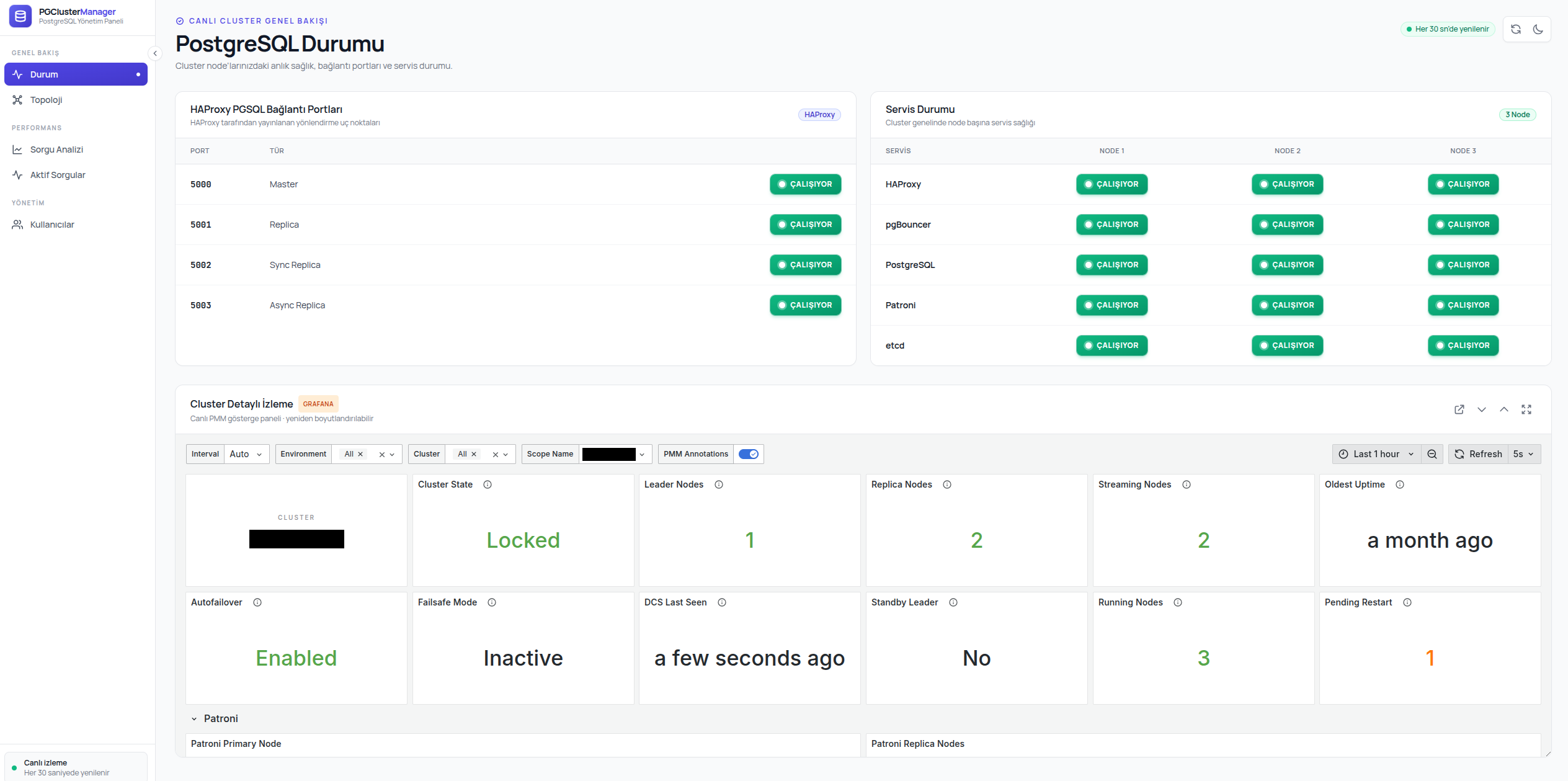Shrink monitoring panel with down chevron icon
The width and height of the screenshot is (1568, 781).
click(x=1482, y=409)
